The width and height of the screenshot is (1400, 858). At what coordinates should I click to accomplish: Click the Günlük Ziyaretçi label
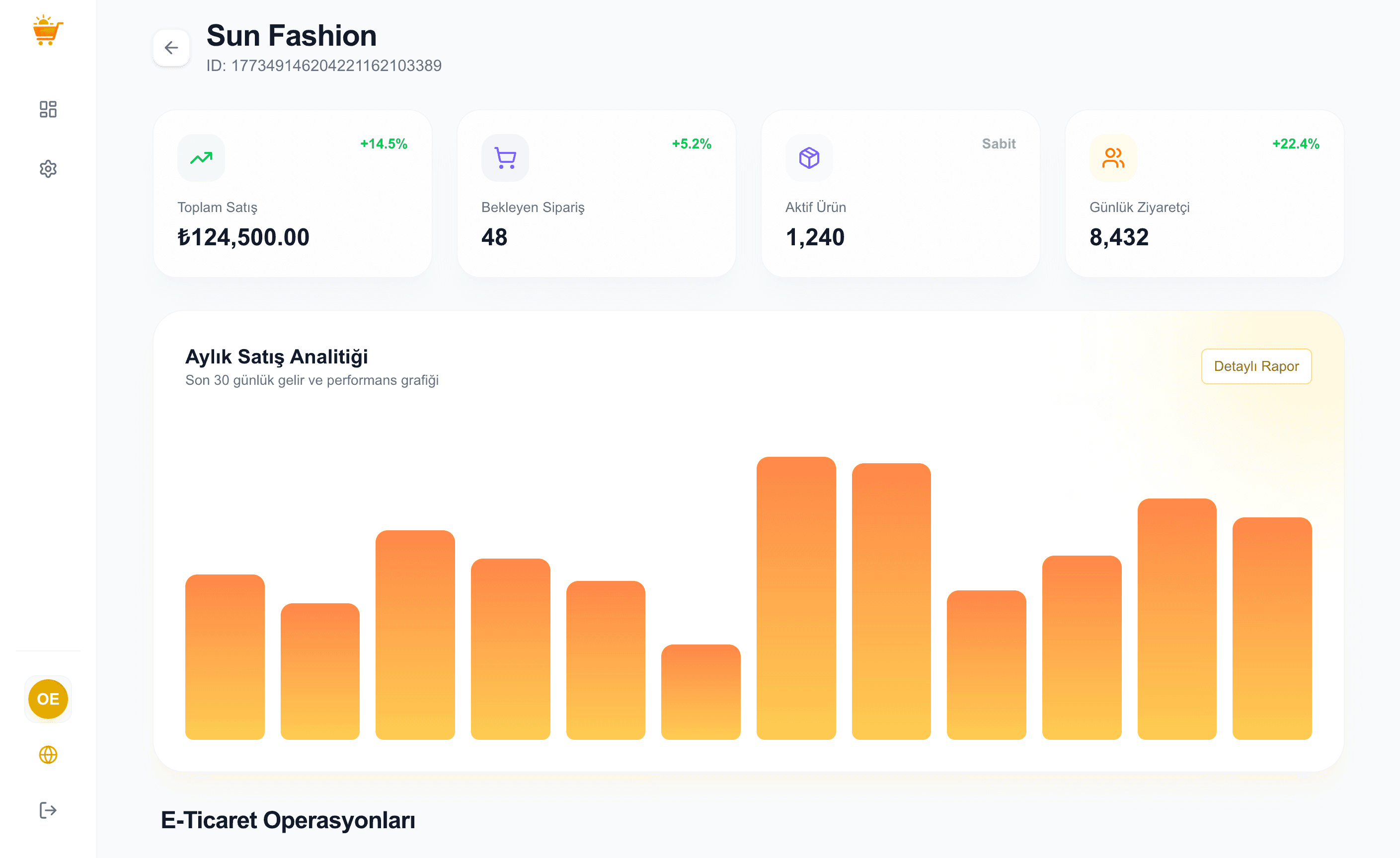(x=1139, y=207)
